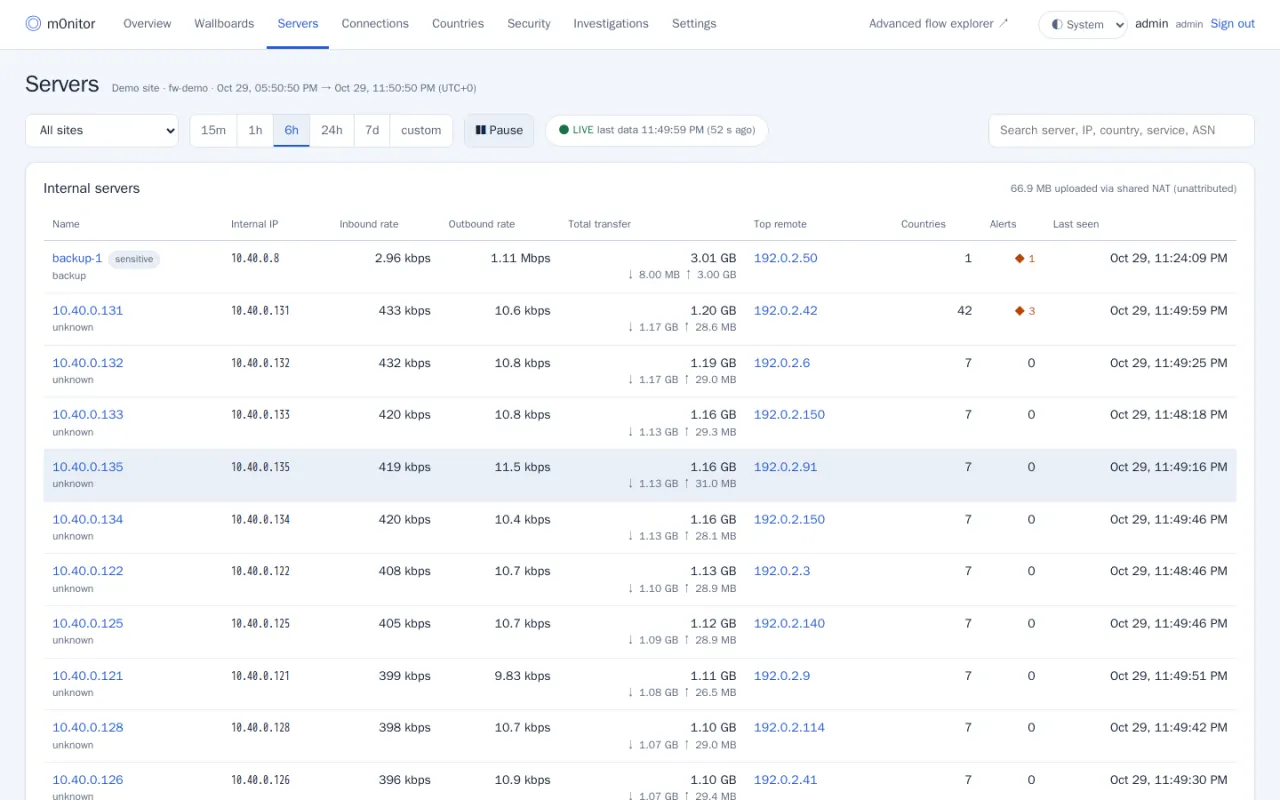Click the sensitive tag on backup-1
This screenshot has height=800, width=1280.
(134, 259)
